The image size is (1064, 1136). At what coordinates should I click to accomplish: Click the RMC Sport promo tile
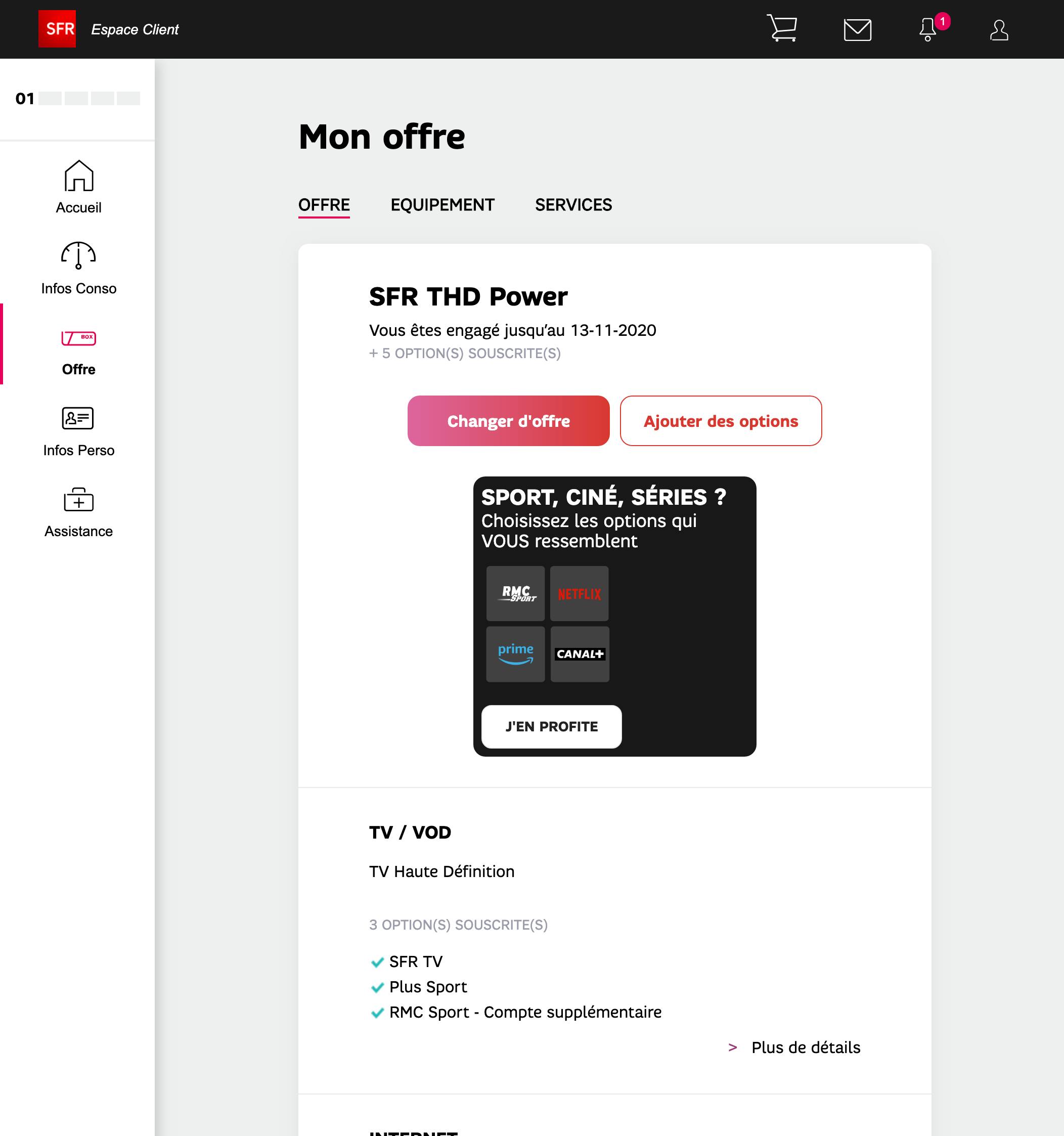515,594
